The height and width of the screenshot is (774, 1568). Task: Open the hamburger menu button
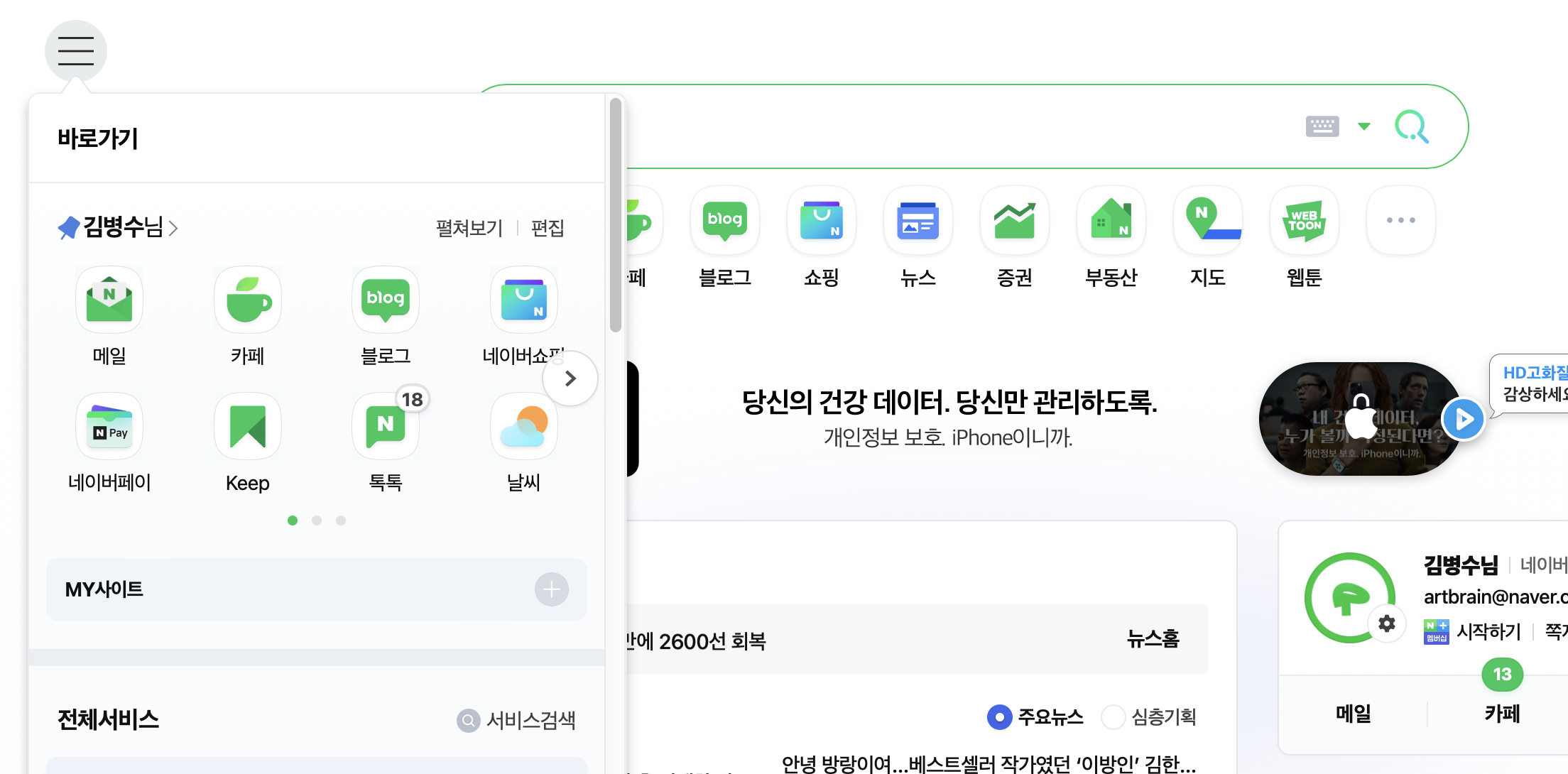point(75,51)
